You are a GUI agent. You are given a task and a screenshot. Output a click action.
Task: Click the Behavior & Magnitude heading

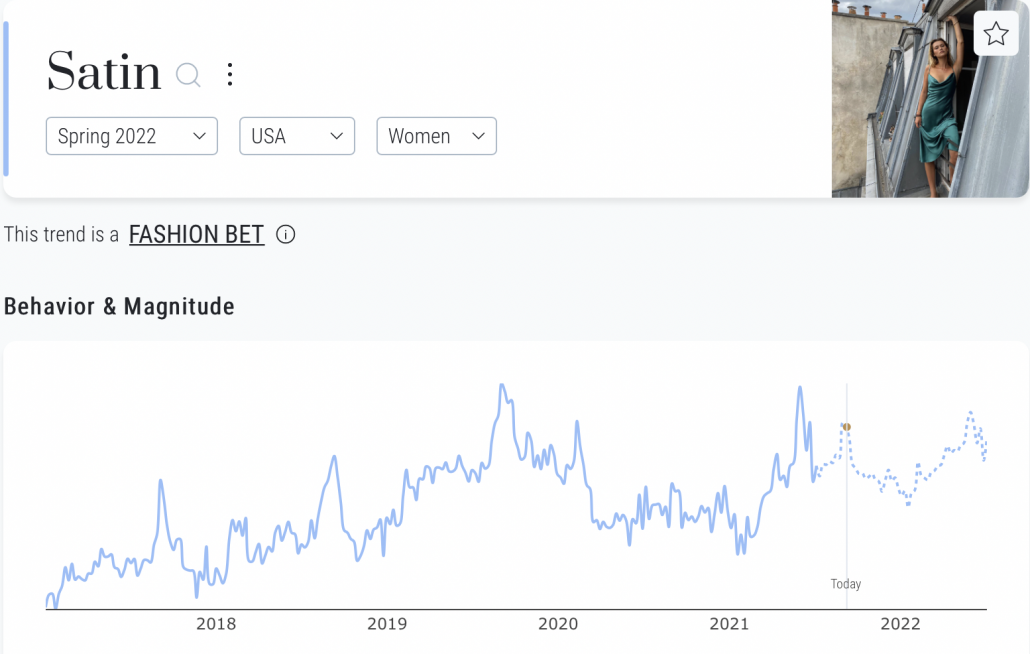click(119, 307)
